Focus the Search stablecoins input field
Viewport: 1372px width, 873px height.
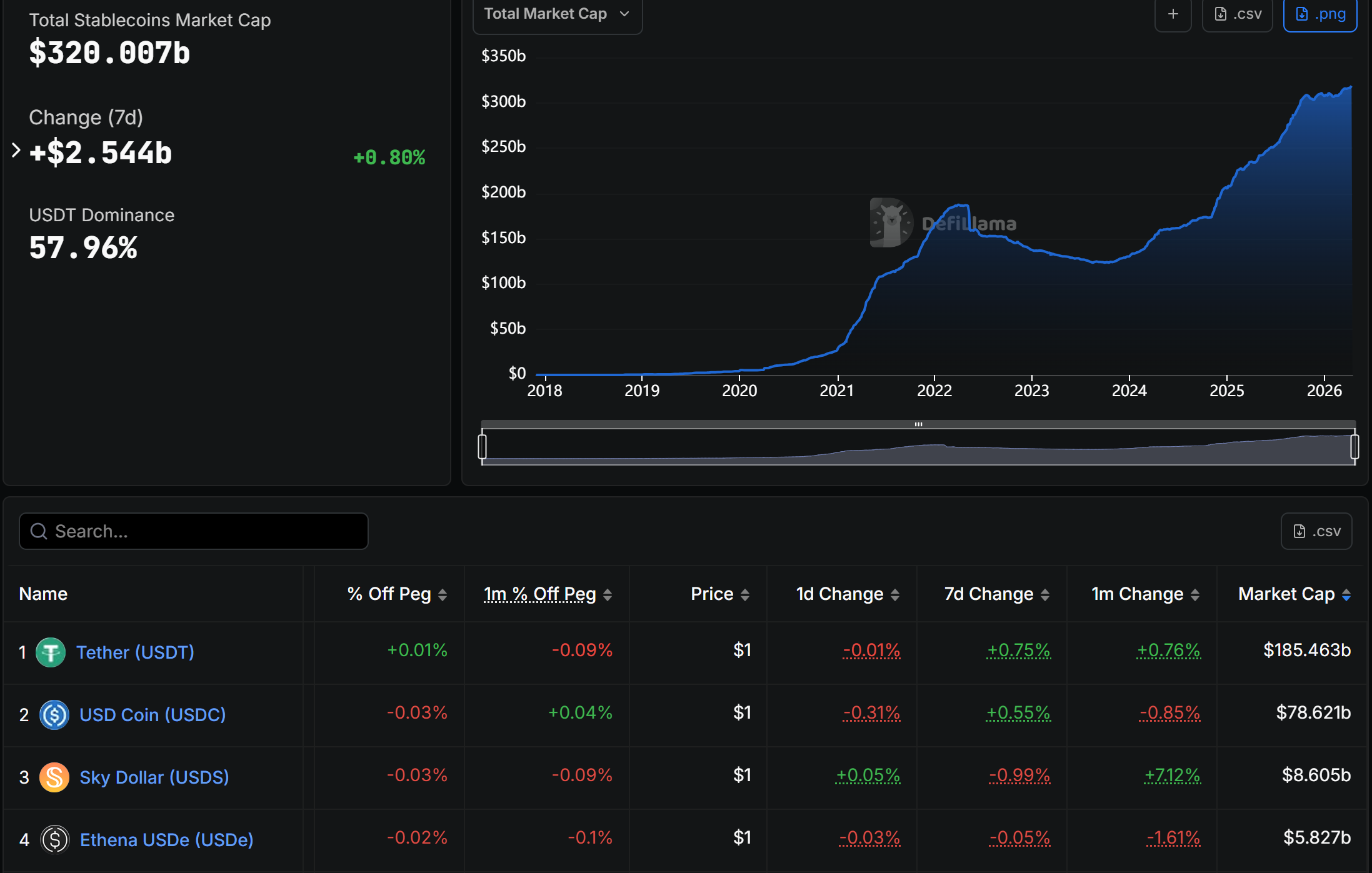point(194,531)
